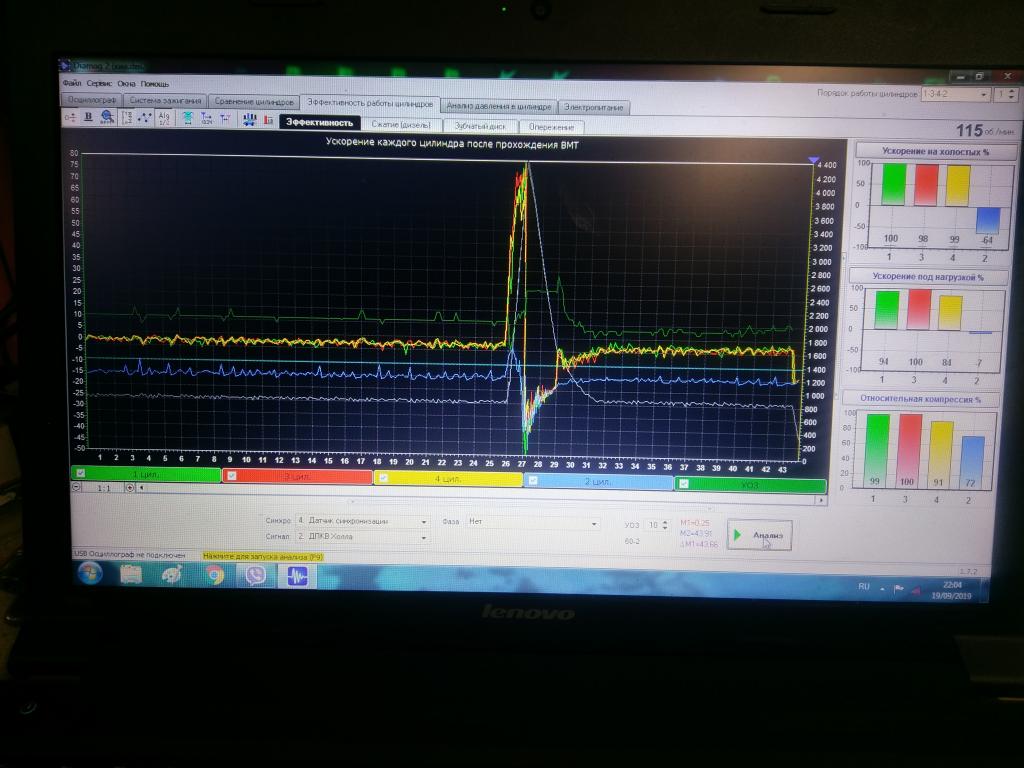This screenshot has width=1024, height=768.
Task: Open Viber from the taskbar
Action: pyautogui.click(x=255, y=576)
